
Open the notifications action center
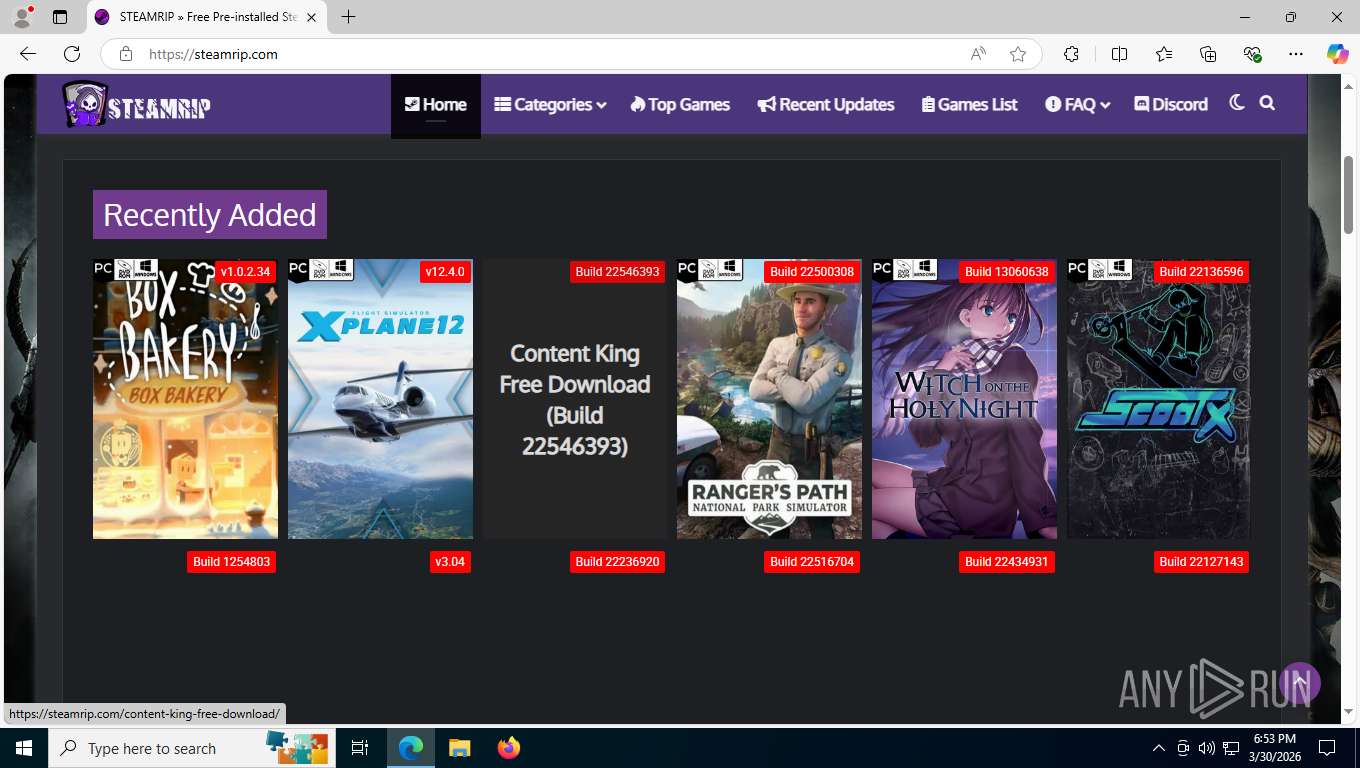click(1327, 748)
